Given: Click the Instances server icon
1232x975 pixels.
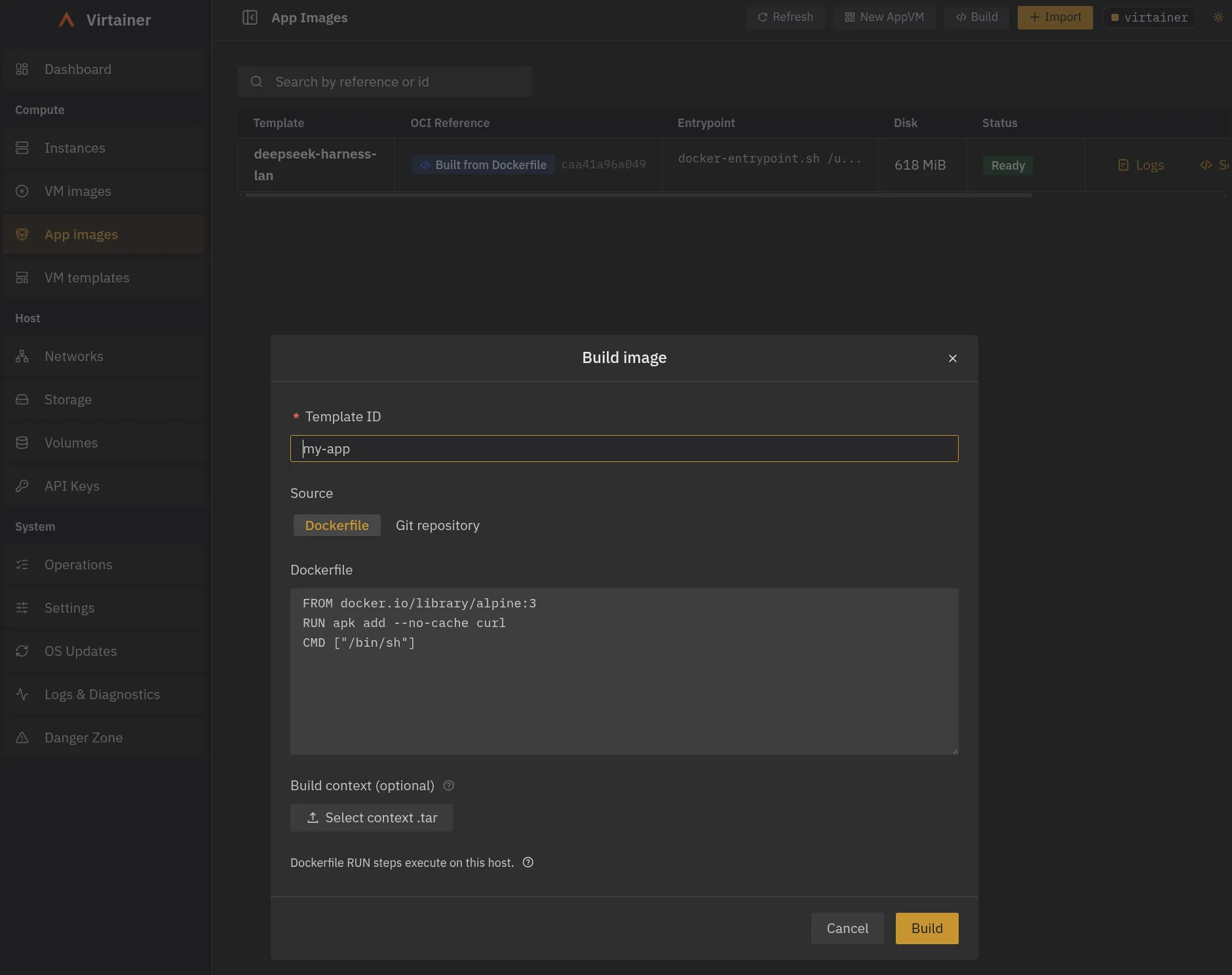Looking at the screenshot, I should (22, 148).
